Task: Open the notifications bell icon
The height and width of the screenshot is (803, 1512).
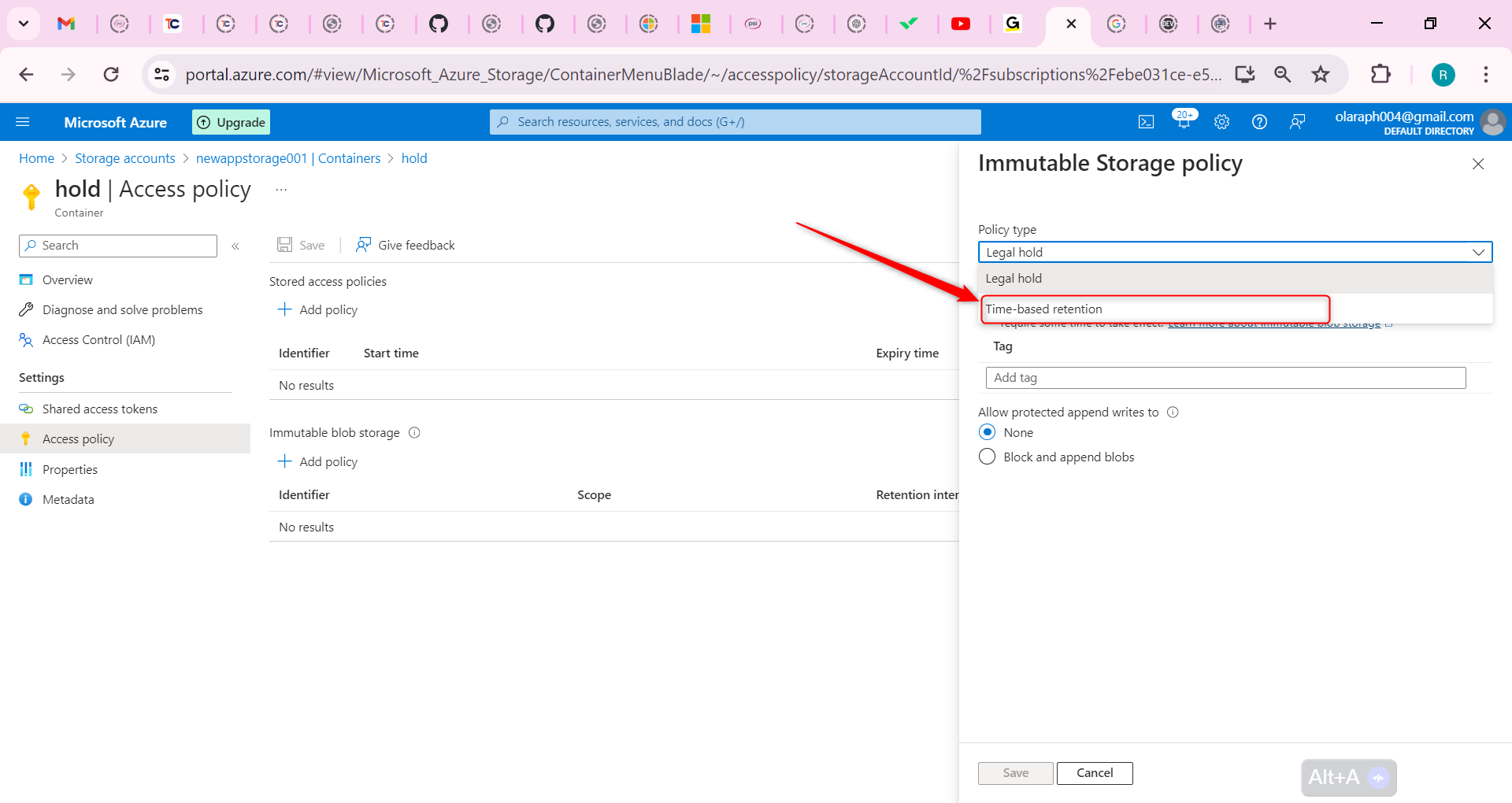Action: pos(1183,122)
